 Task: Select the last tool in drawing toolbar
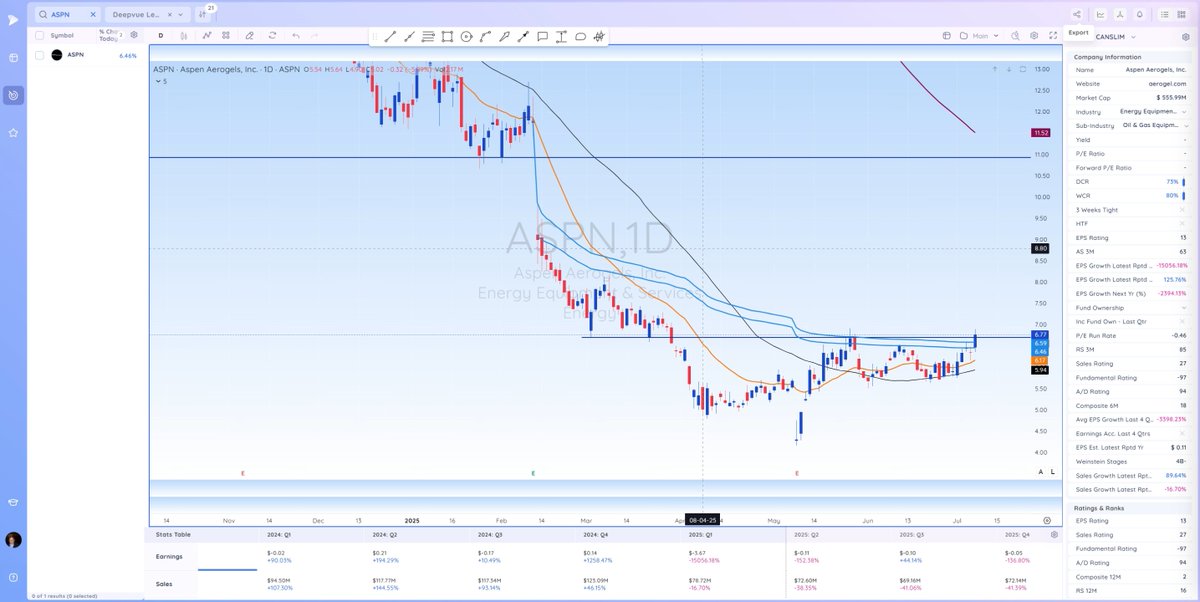coord(599,36)
